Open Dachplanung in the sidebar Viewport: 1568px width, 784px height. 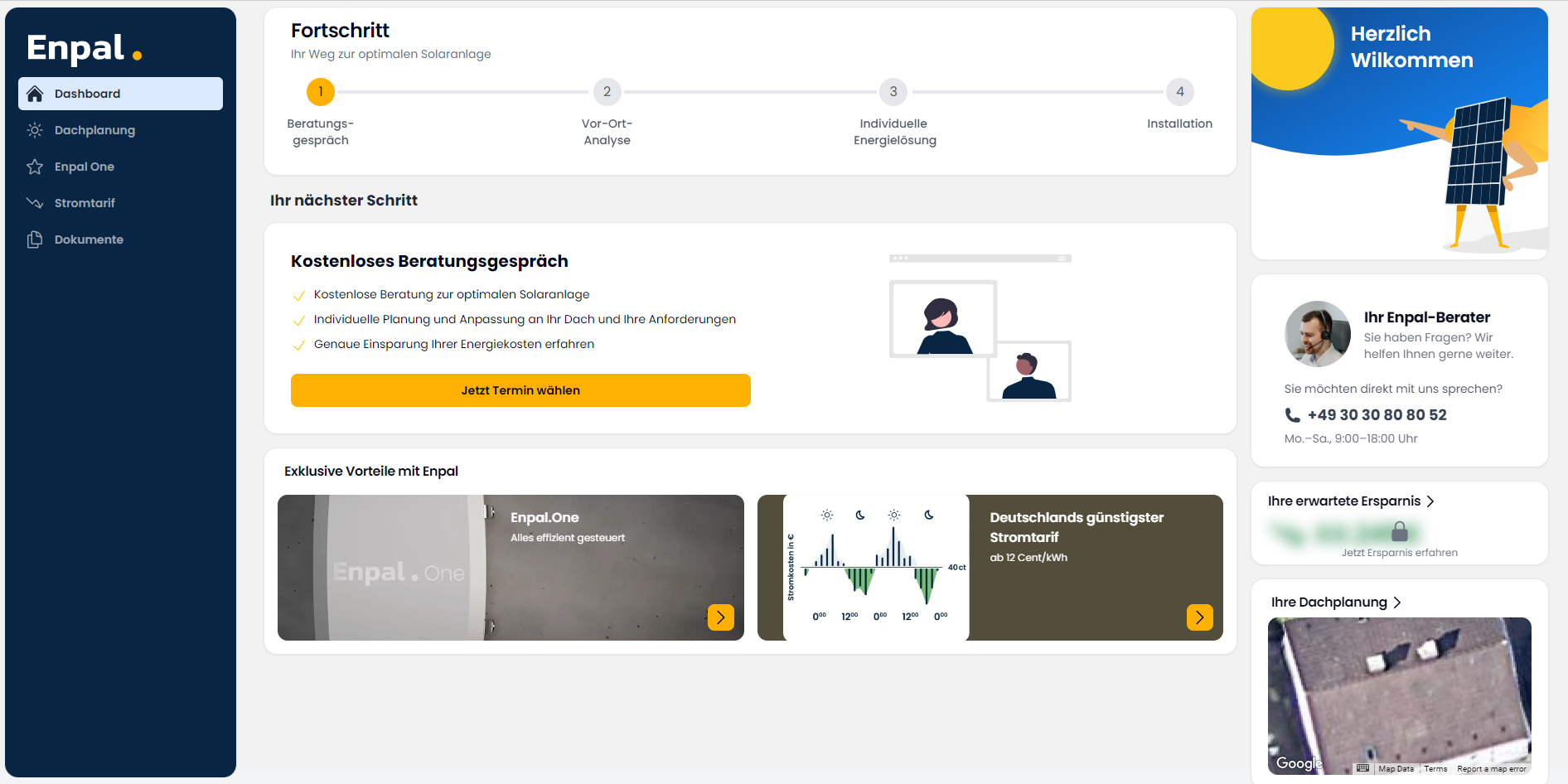pyautogui.click(x=120, y=130)
